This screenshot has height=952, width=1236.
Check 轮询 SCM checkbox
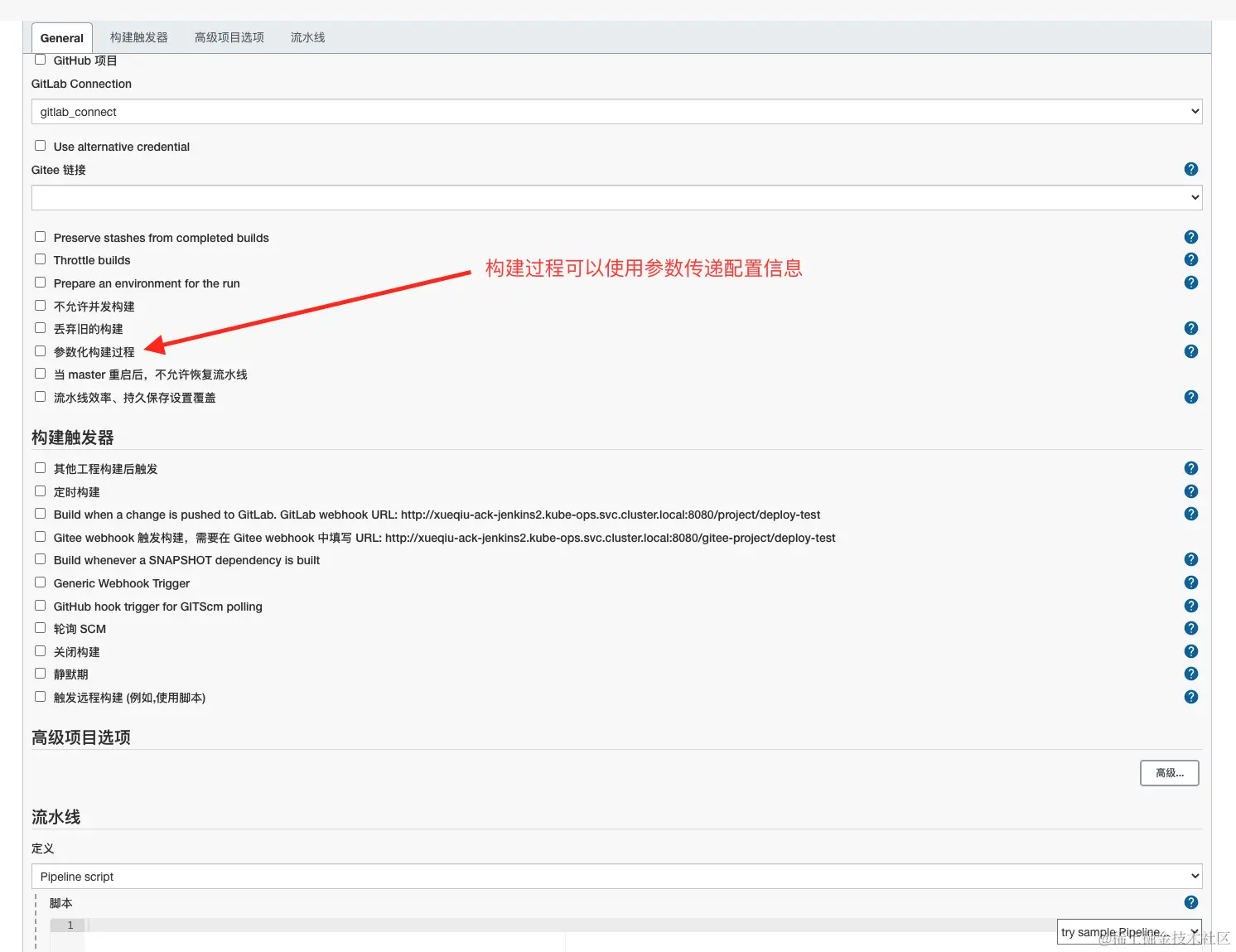tap(40, 628)
